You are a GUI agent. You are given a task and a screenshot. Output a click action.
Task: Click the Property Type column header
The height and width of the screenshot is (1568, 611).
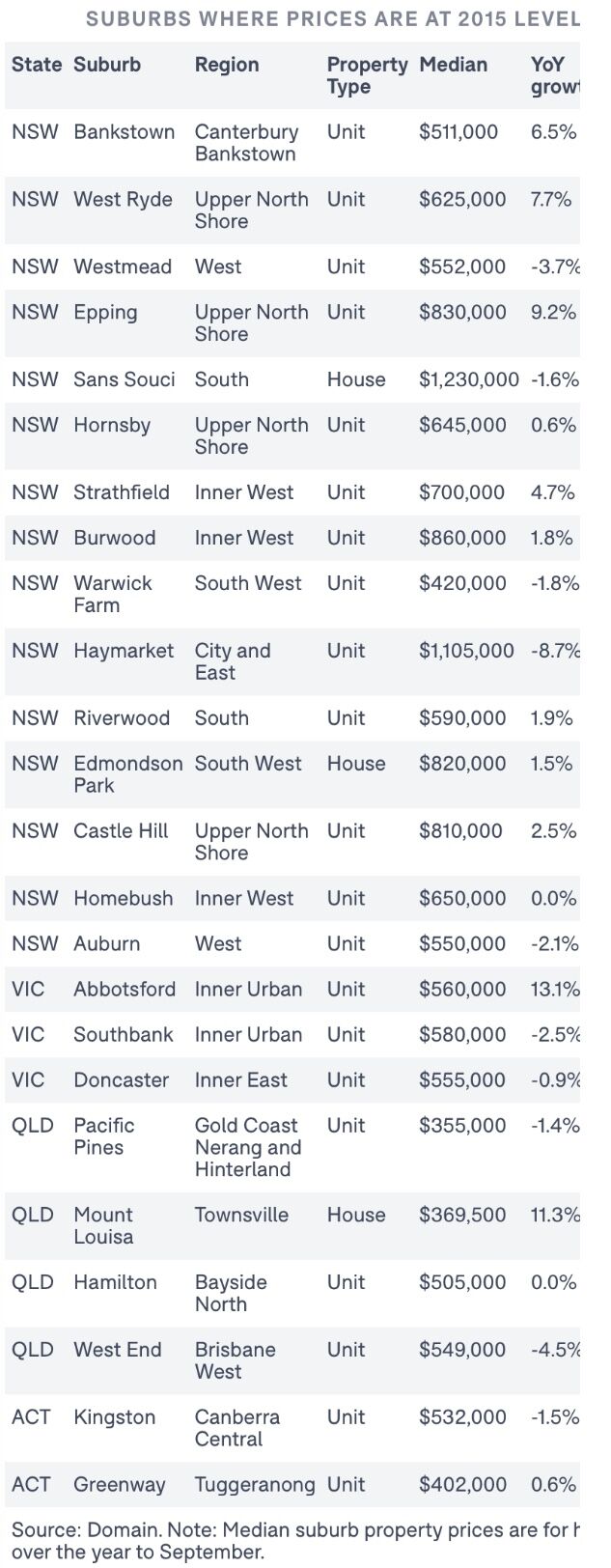(x=367, y=75)
